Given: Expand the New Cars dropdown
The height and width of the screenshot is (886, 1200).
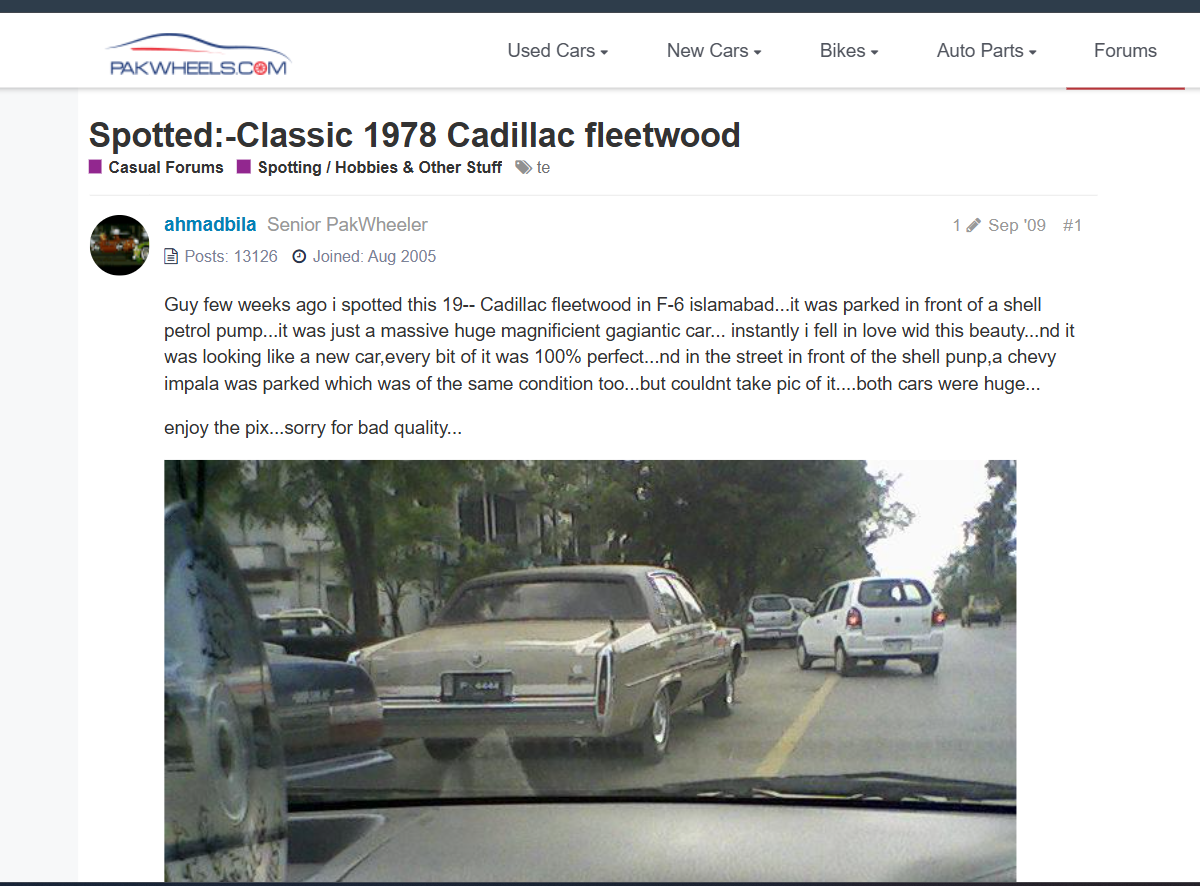Looking at the screenshot, I should tap(714, 51).
